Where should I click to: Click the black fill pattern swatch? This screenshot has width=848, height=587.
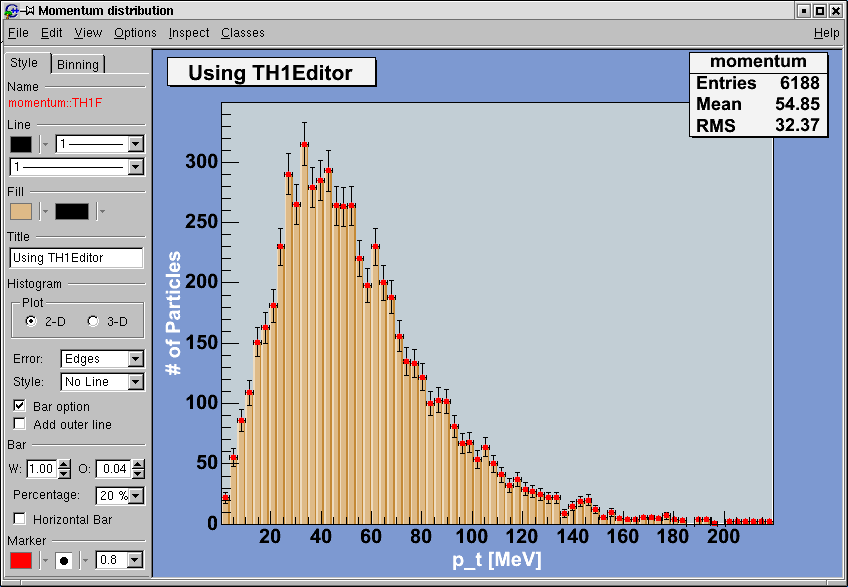click(72, 212)
